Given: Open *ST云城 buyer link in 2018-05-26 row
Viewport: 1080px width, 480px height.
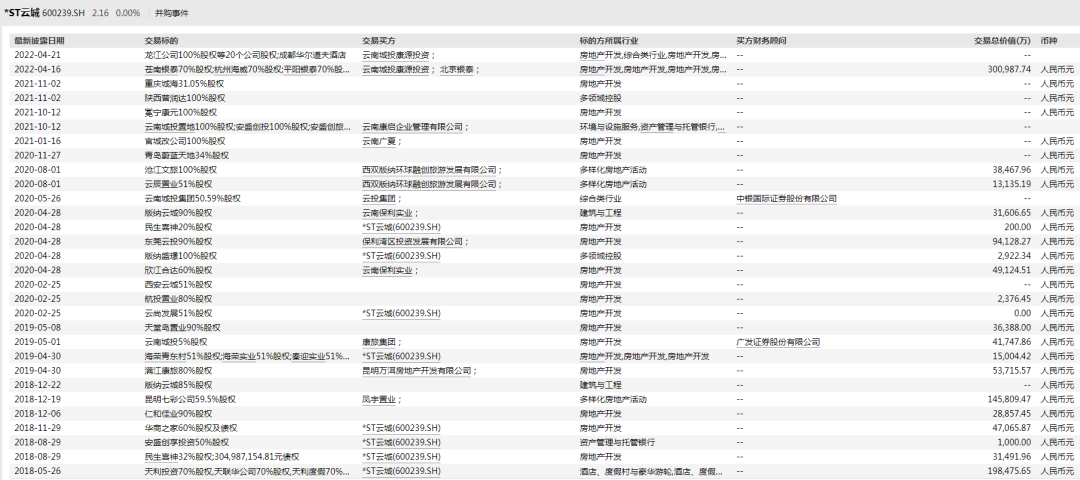Looking at the screenshot, I should (401, 471).
